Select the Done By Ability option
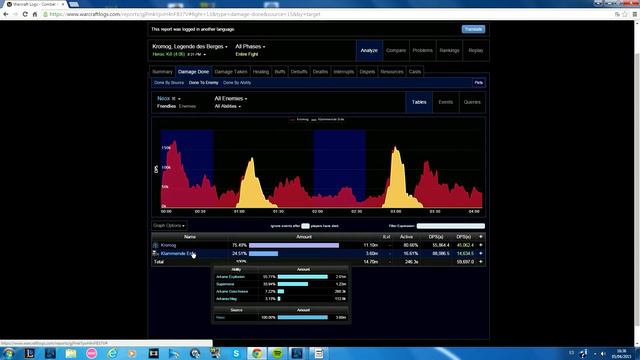 click(237, 82)
